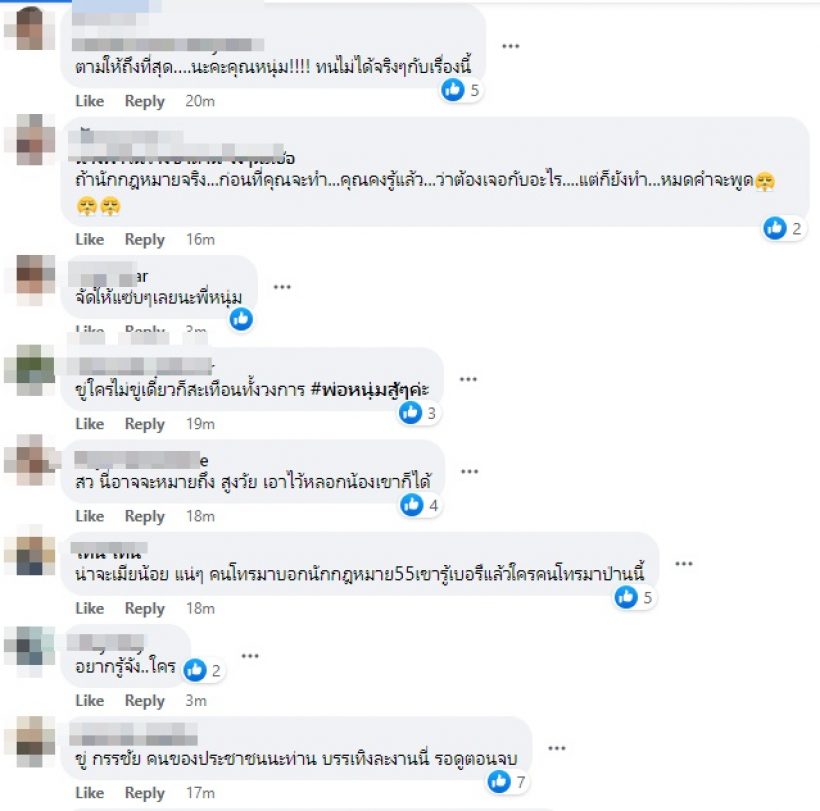Open the three-dot menu for the first comment

point(510,46)
